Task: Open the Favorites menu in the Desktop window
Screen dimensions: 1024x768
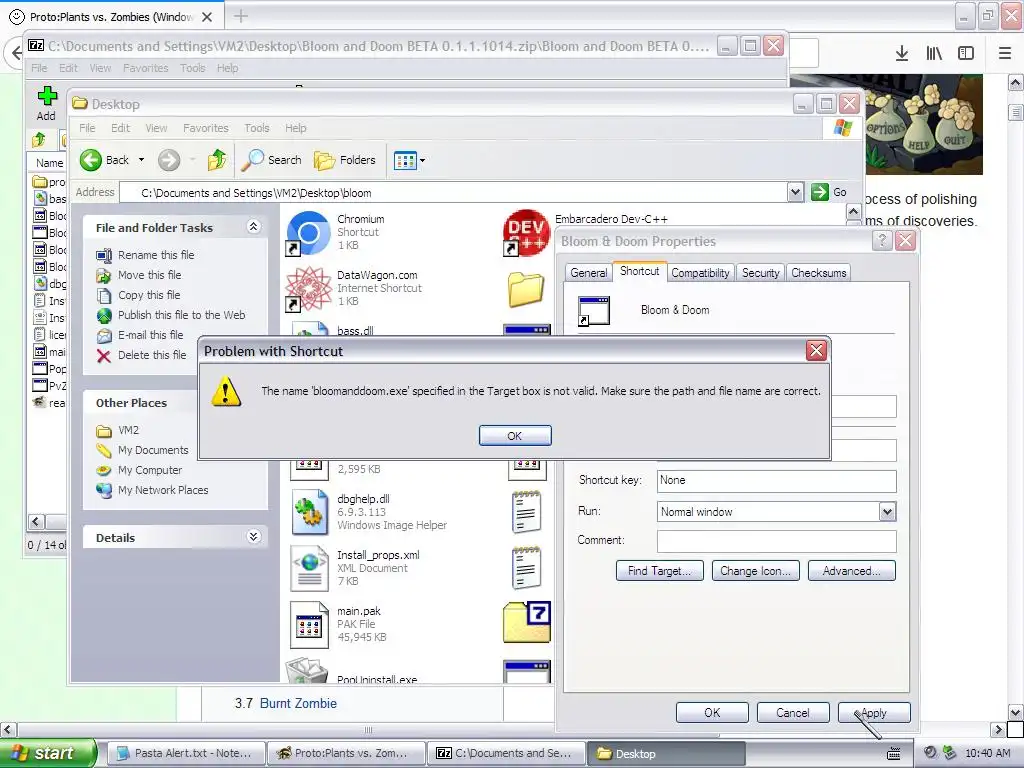Action: 206,128
